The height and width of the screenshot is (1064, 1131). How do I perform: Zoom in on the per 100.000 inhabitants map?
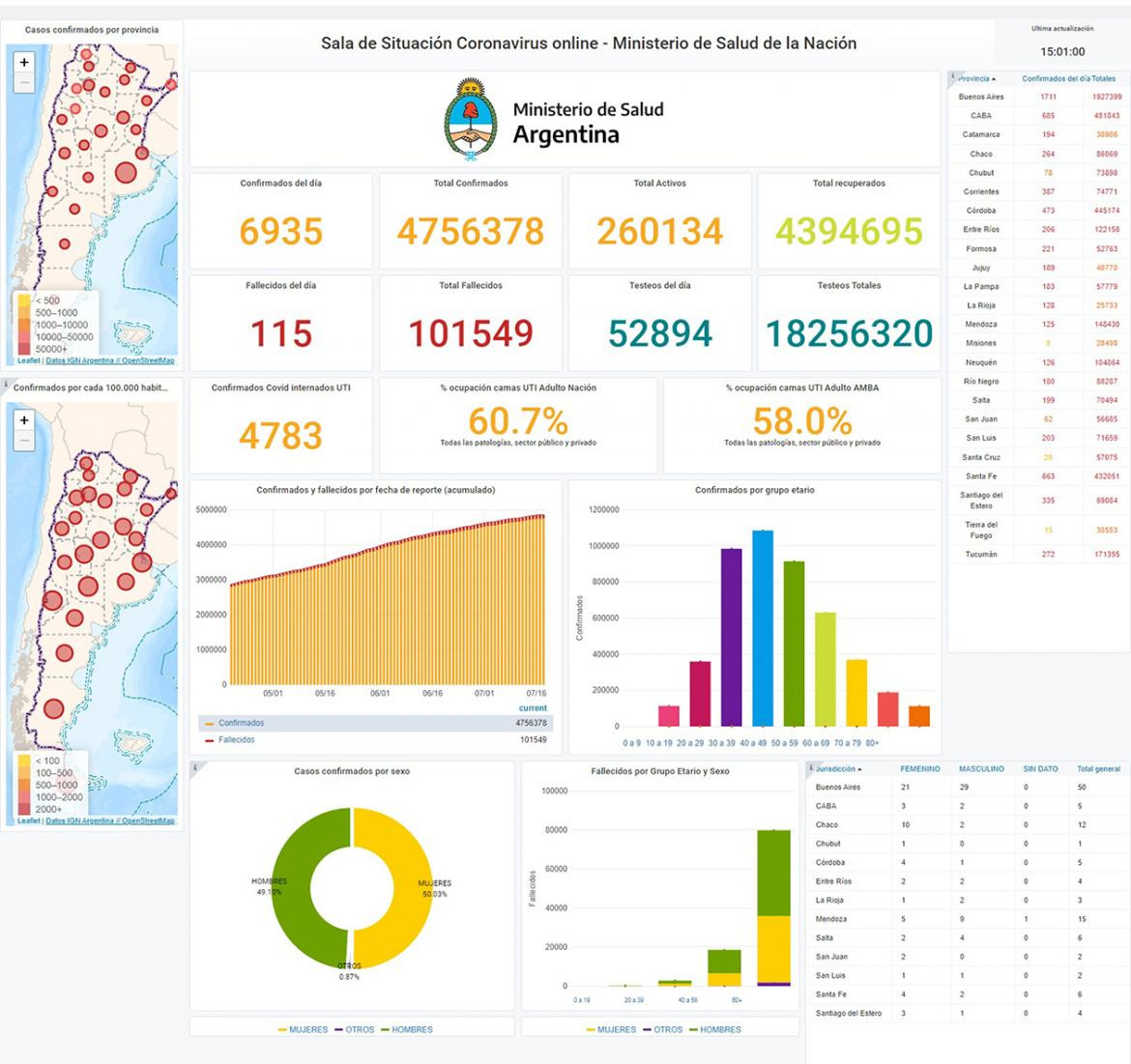point(24,420)
